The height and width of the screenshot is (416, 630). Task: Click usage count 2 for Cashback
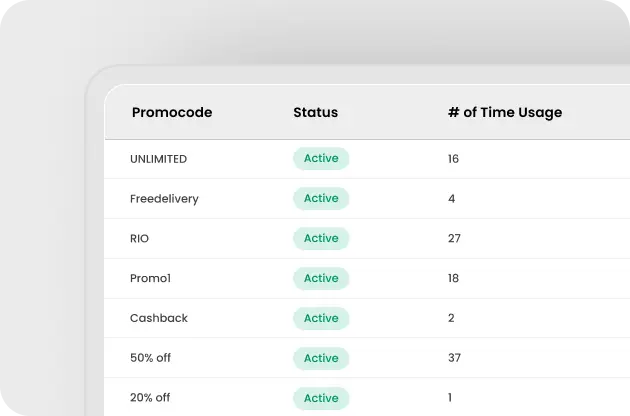click(451, 318)
